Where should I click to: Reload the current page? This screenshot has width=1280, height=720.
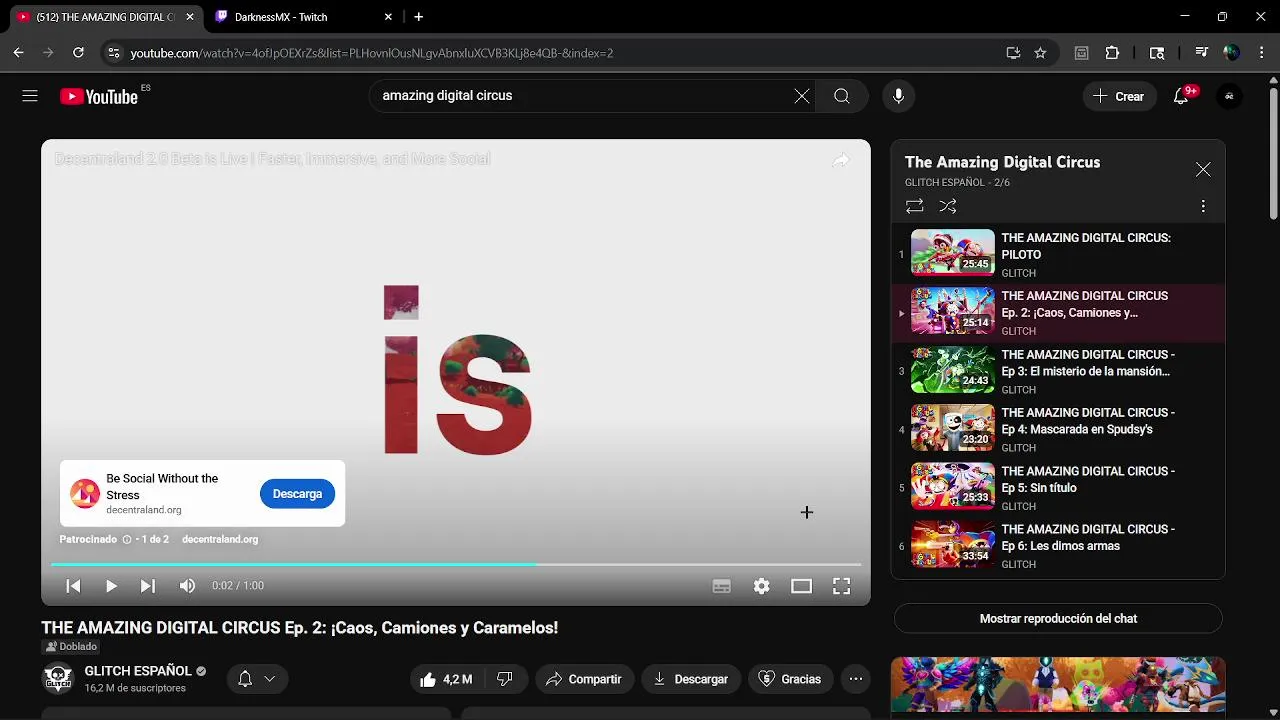point(78,53)
